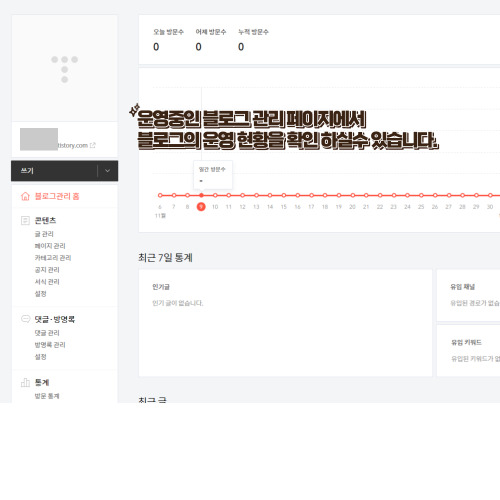Screen dimensions: 500x500
Task: Open the 통계 section heading
Action: pyautogui.click(x=42, y=382)
